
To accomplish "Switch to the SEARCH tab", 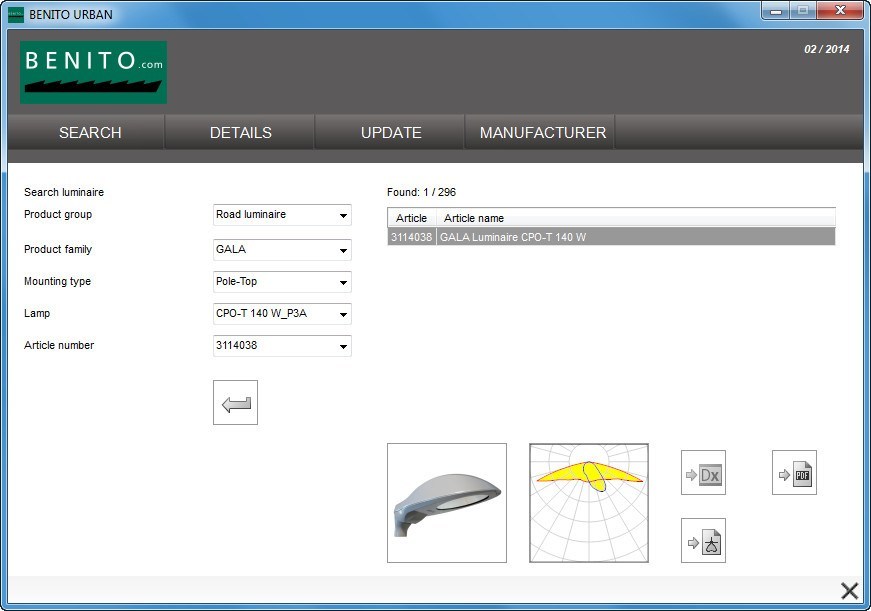I will 89,132.
